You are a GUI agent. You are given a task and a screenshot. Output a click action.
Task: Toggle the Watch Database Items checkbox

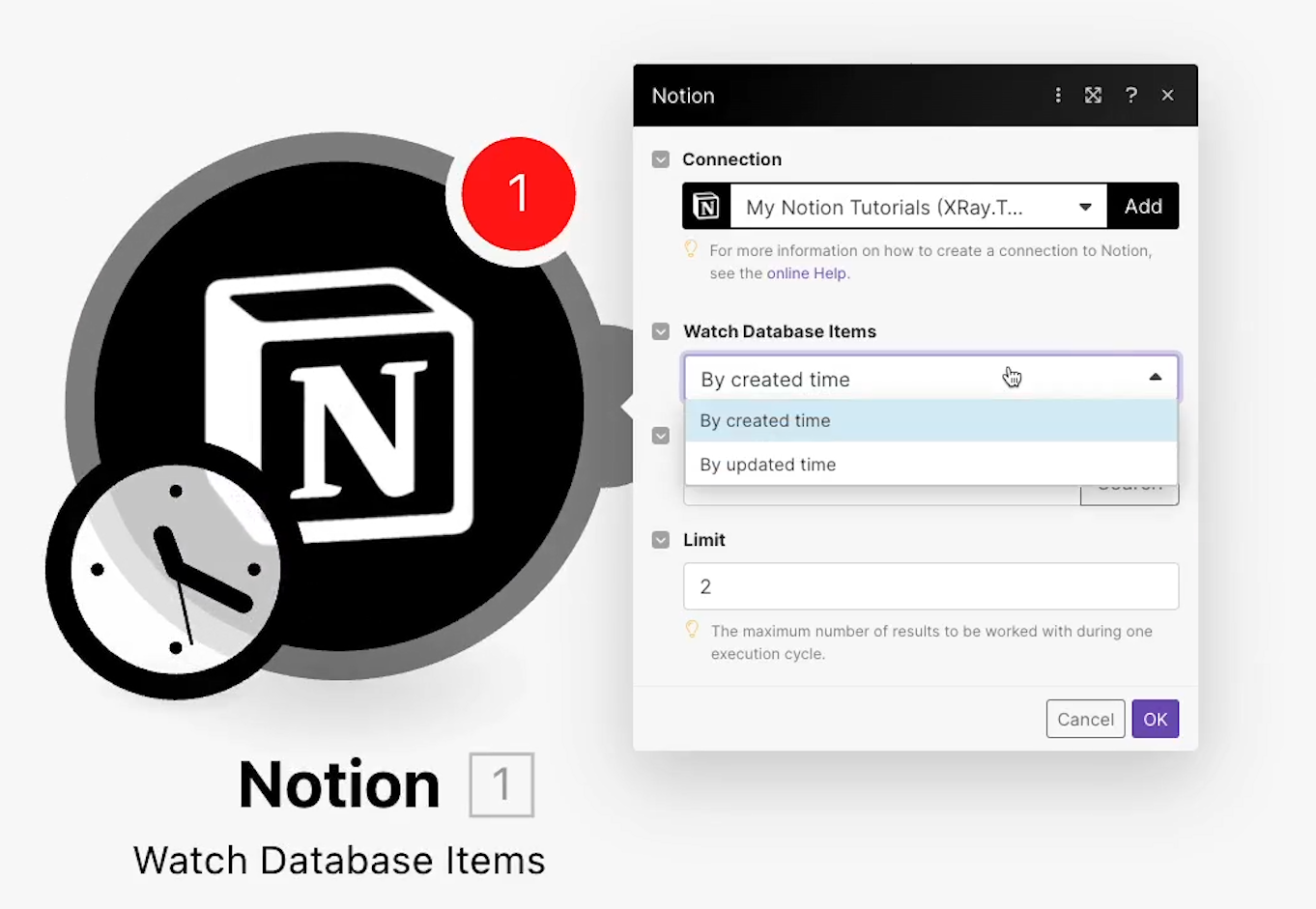click(661, 331)
